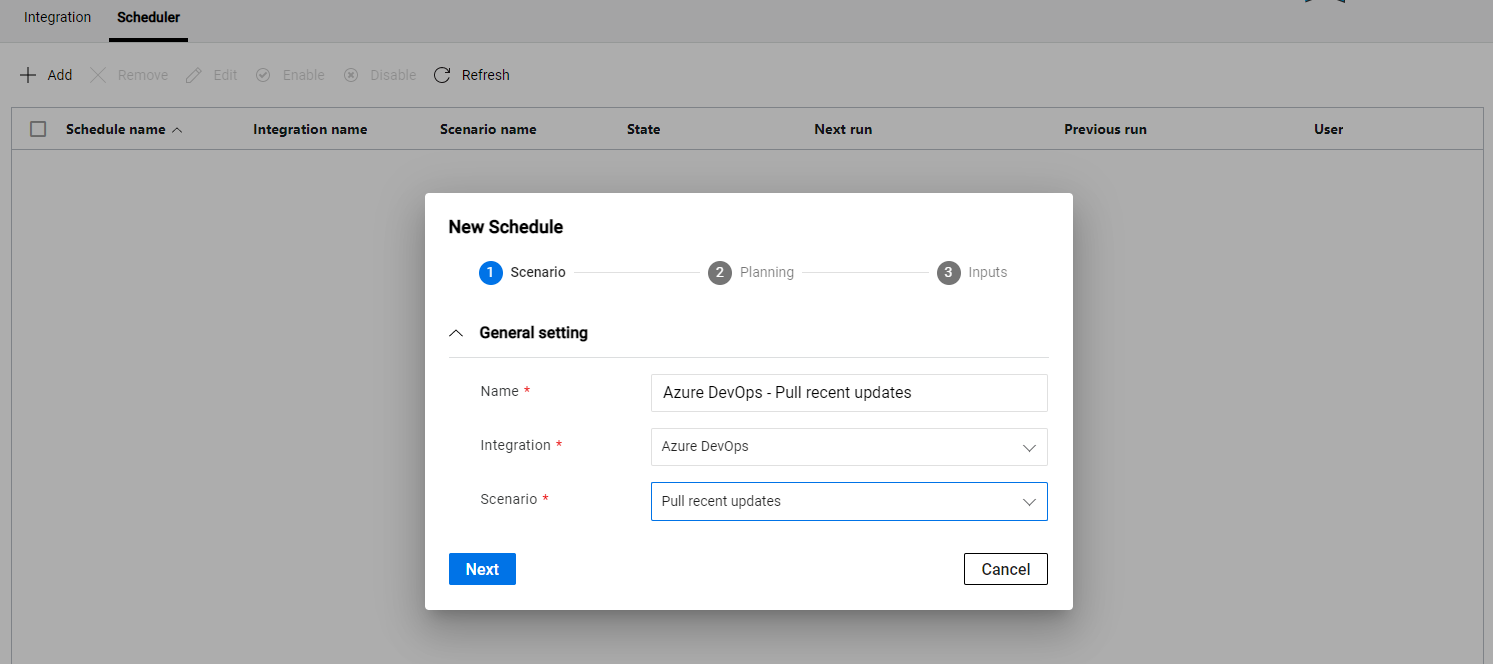
Task: Click the Name input field
Action: (x=848, y=392)
